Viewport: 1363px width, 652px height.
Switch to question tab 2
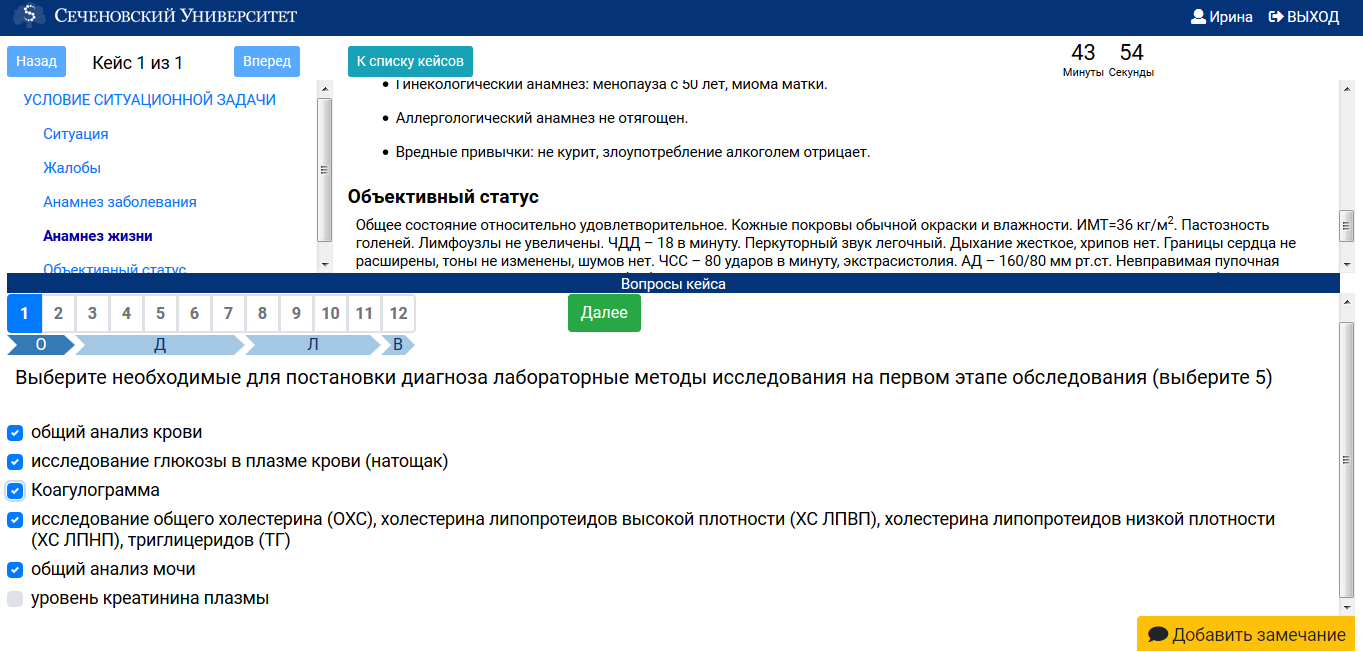click(x=58, y=313)
